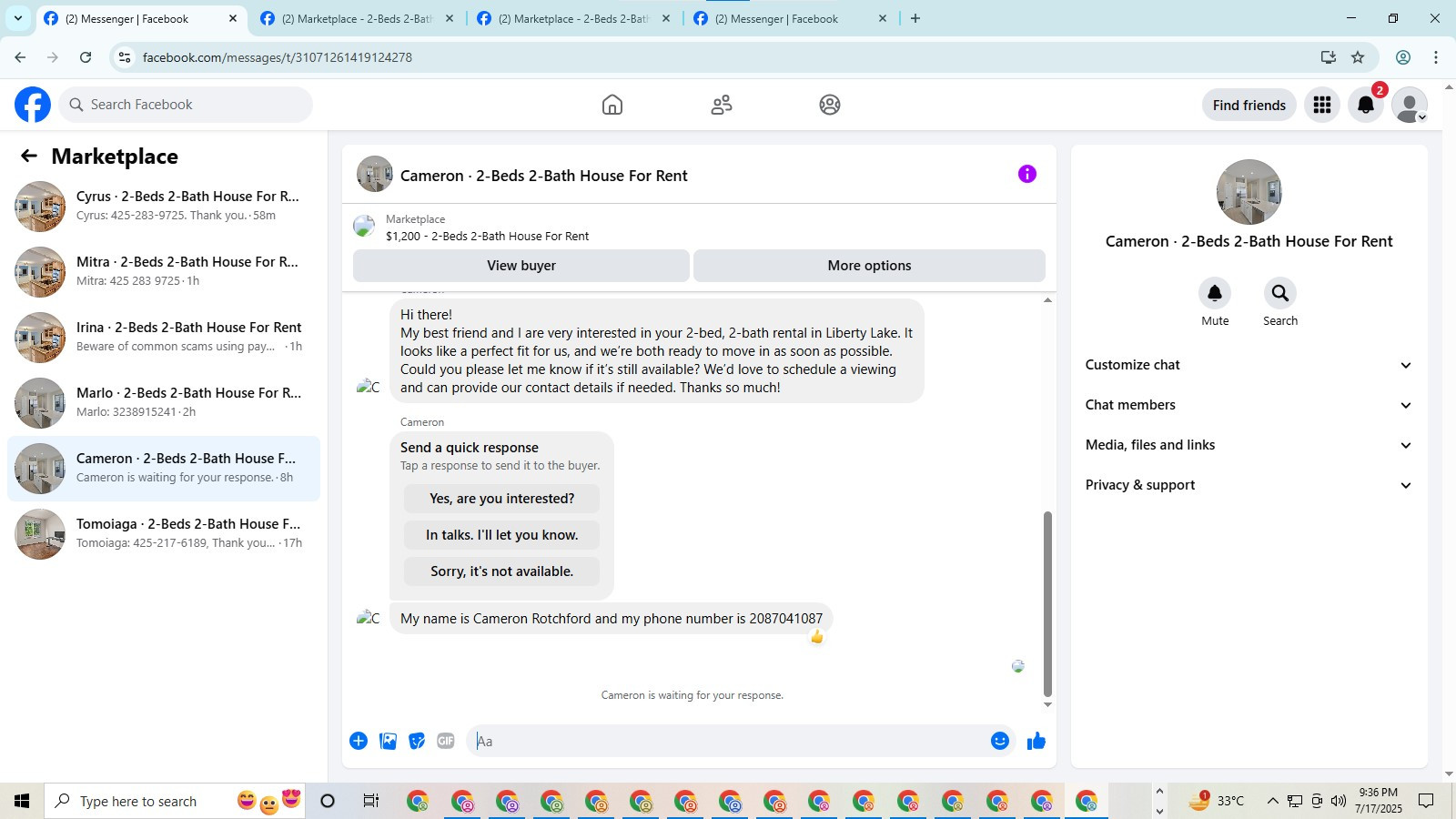Select the Cameron conversation in the list
This screenshot has height=819, width=1456.
164,469
